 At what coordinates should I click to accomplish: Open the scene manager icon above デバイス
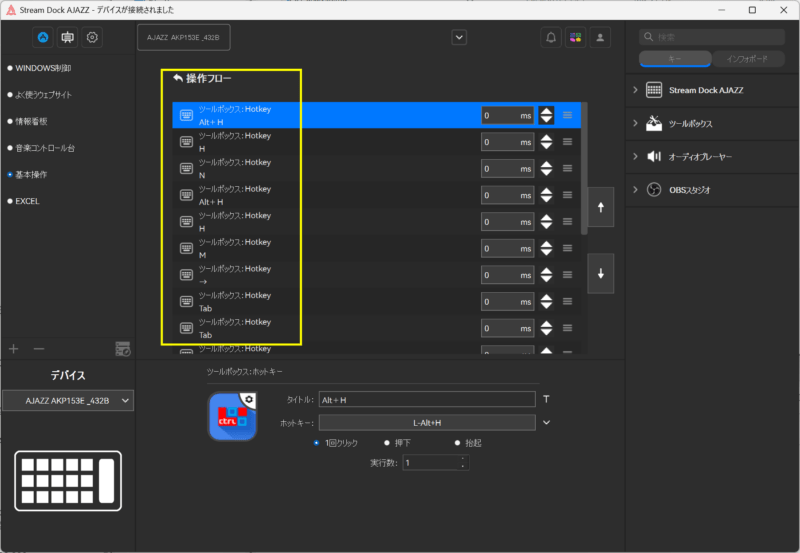point(123,349)
